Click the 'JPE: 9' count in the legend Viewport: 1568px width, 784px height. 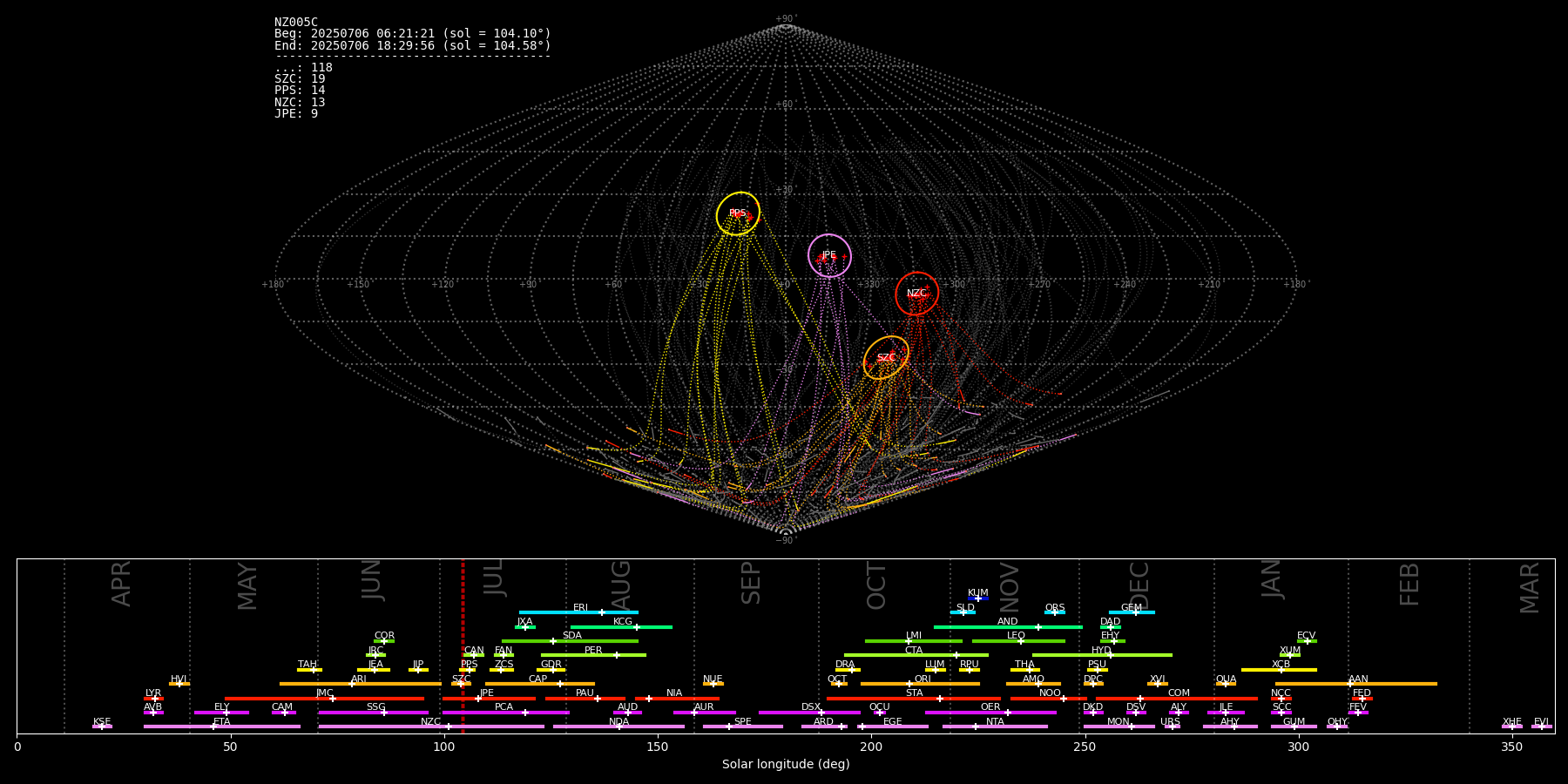[296, 114]
